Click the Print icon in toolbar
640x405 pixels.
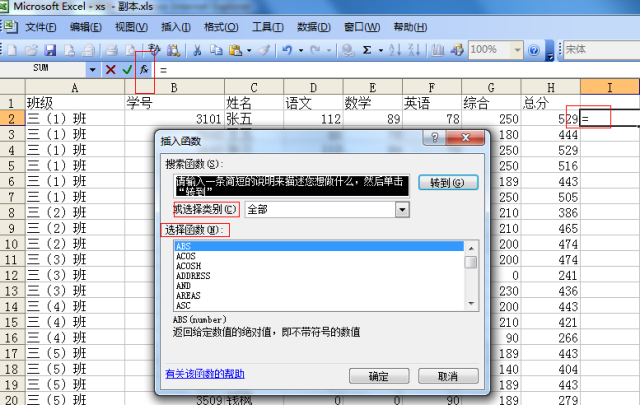pos(111,50)
